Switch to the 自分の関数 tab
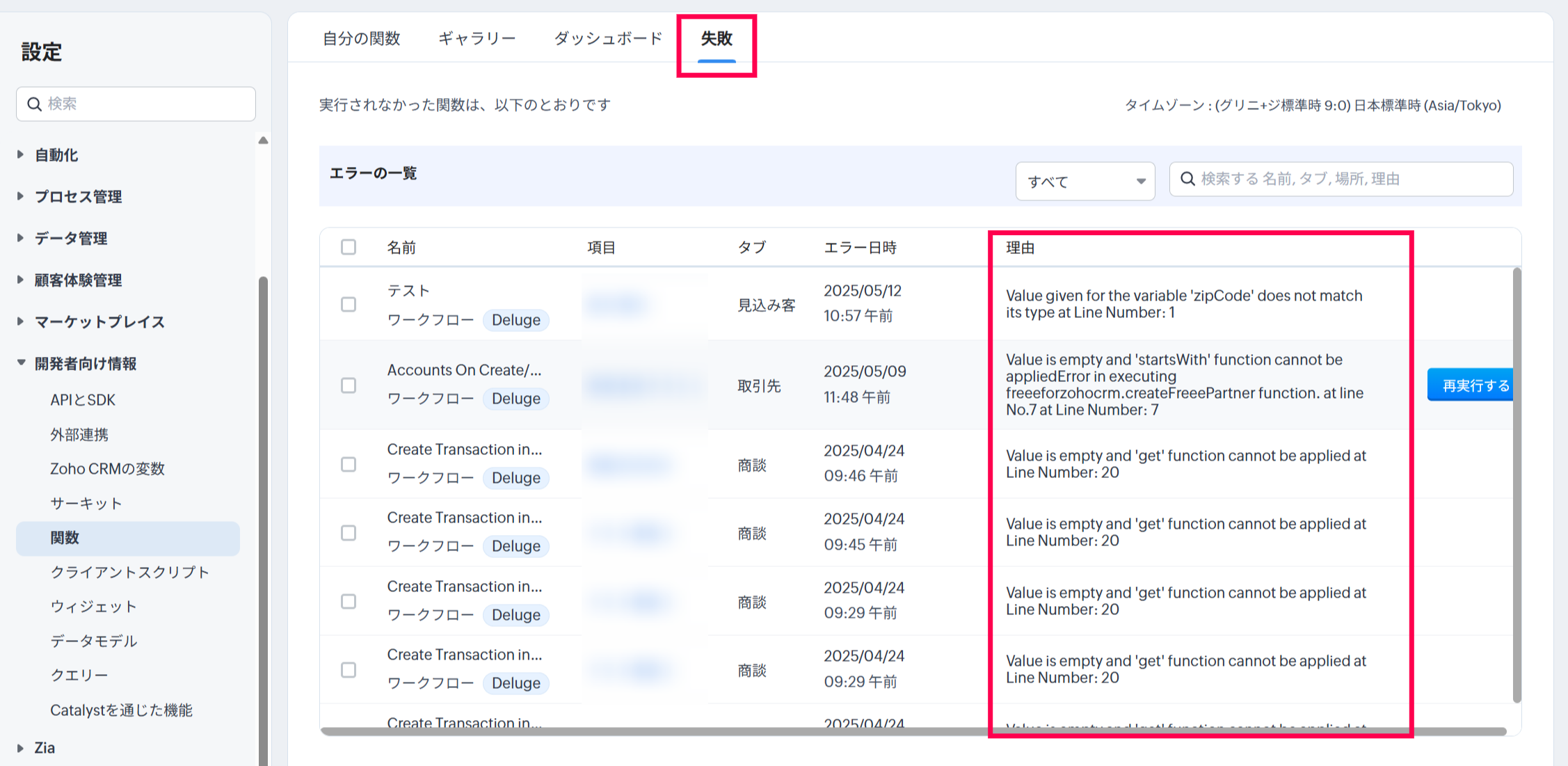Viewport: 1568px width, 766px height. coord(361,38)
